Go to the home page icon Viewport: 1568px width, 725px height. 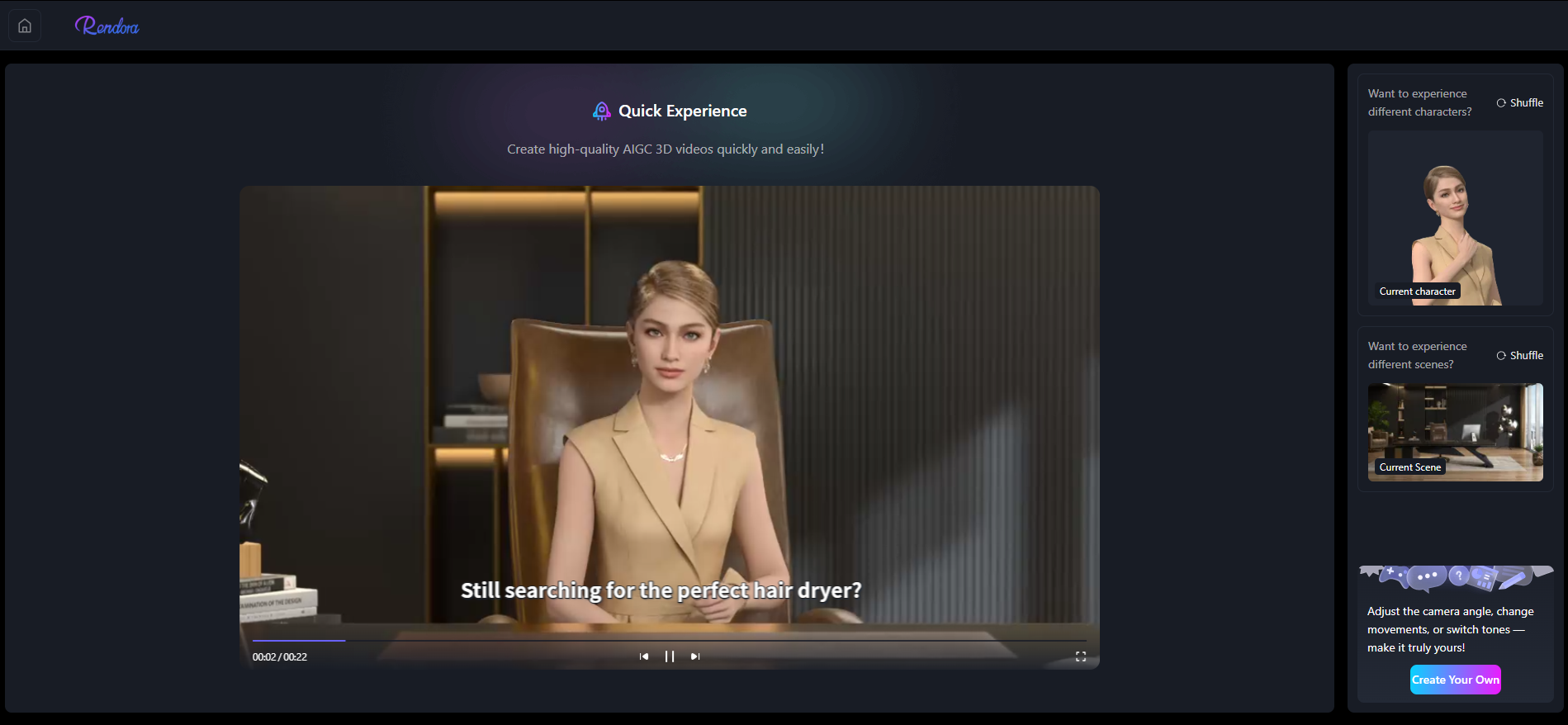25,26
